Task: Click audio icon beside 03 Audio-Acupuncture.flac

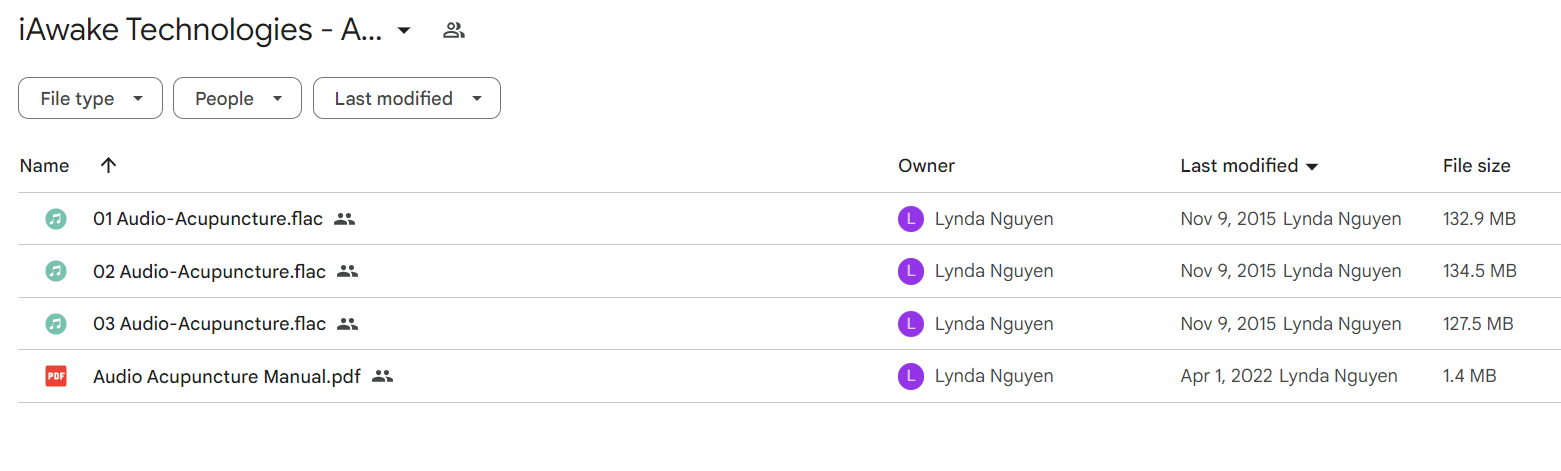Action: tap(56, 324)
